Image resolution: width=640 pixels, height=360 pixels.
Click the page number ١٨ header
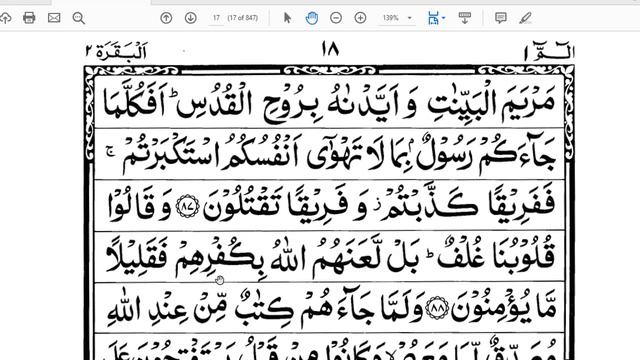pyautogui.click(x=330, y=49)
